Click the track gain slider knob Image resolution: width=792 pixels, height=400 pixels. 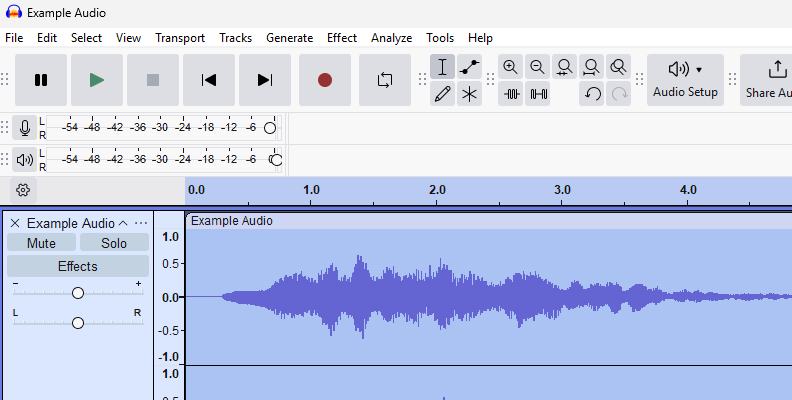(77, 293)
